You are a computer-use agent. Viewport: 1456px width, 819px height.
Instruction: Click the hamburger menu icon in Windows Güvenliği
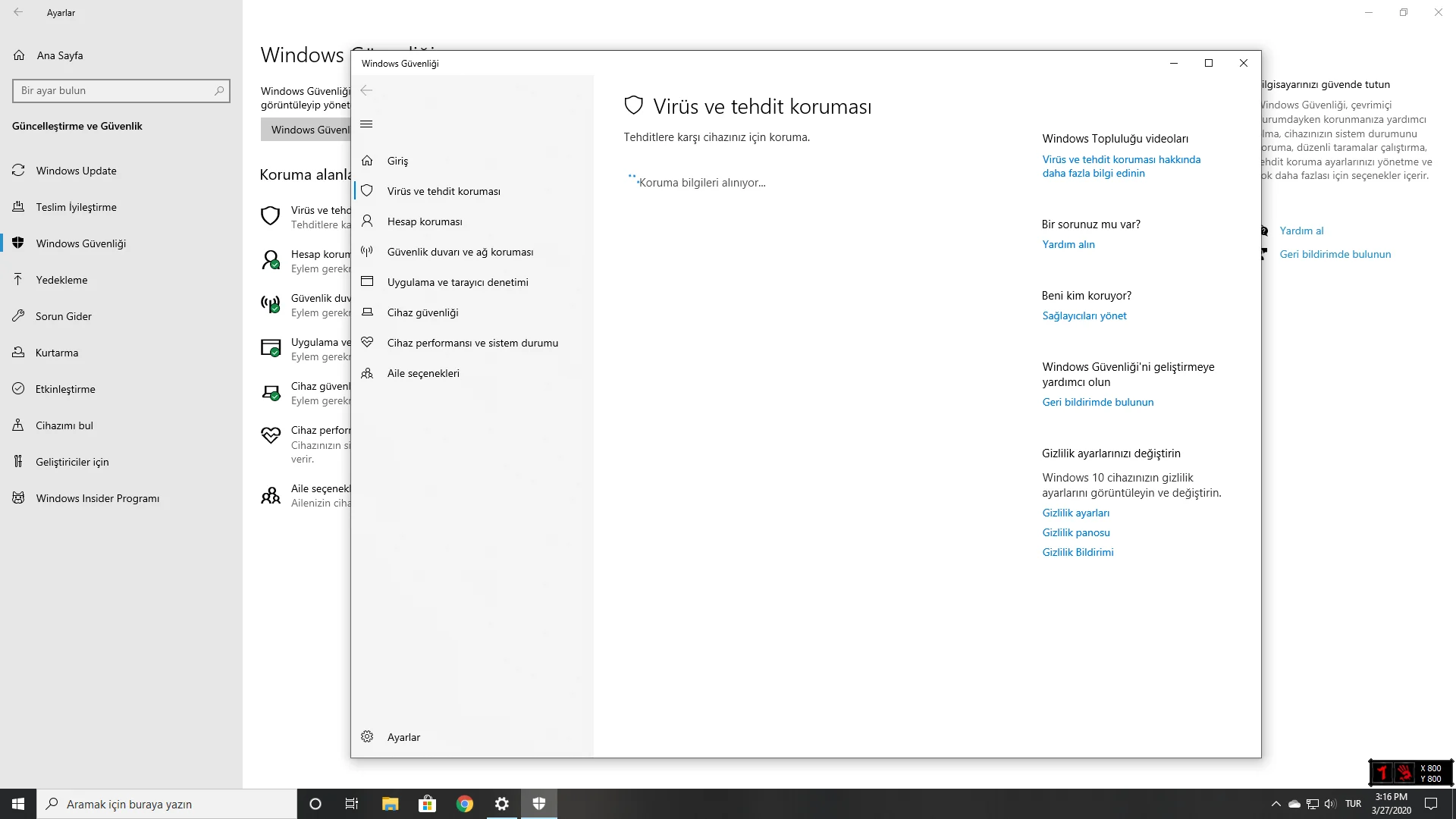[x=366, y=124]
